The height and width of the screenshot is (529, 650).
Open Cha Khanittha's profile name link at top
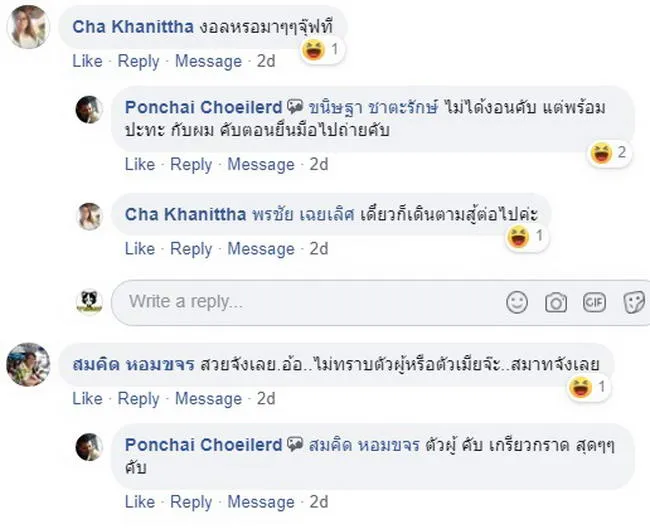coord(133,27)
